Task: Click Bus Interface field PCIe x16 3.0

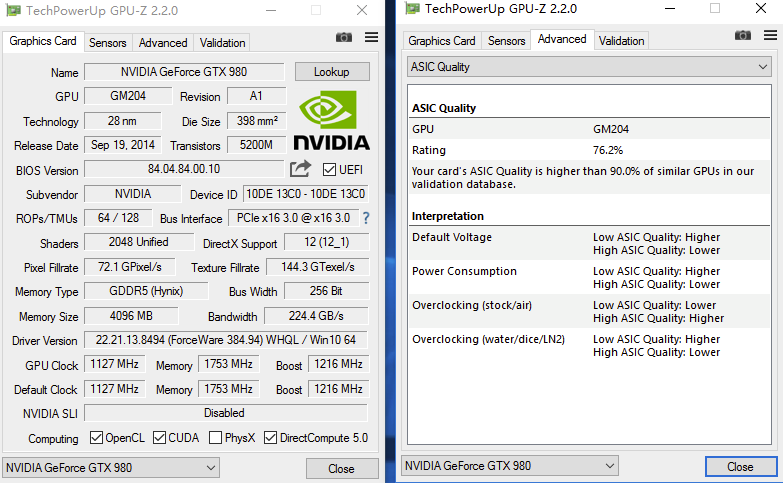Action: [x=294, y=218]
